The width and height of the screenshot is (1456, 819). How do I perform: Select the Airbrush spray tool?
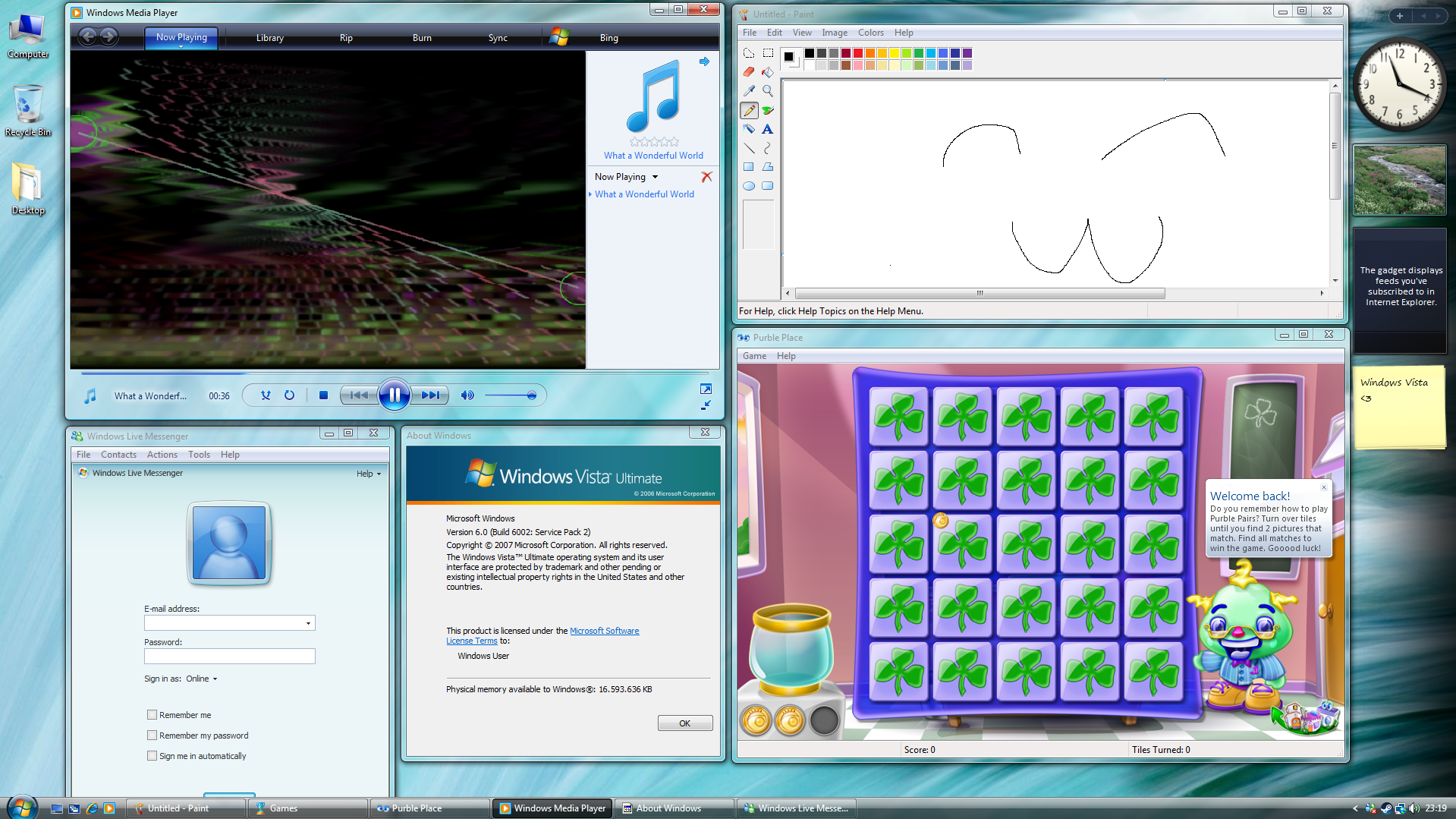pos(749,129)
